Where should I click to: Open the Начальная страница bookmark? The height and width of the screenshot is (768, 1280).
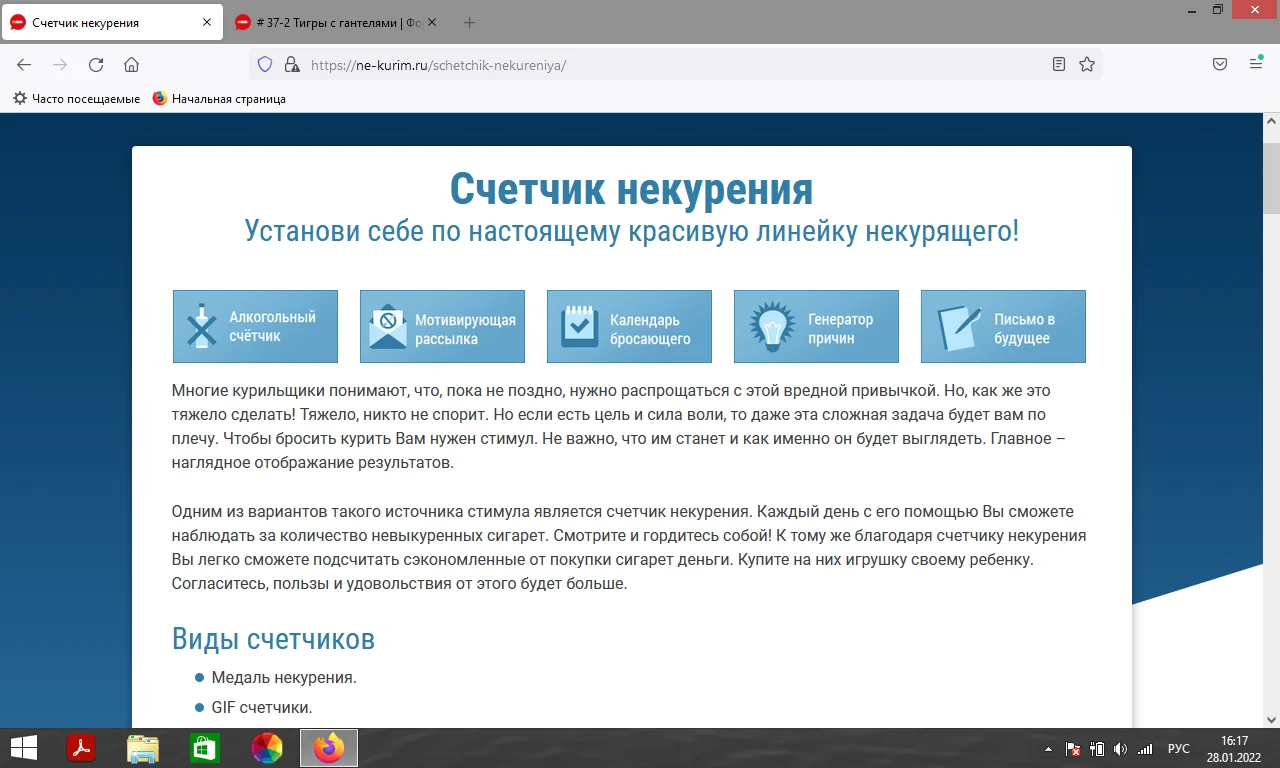pos(220,98)
